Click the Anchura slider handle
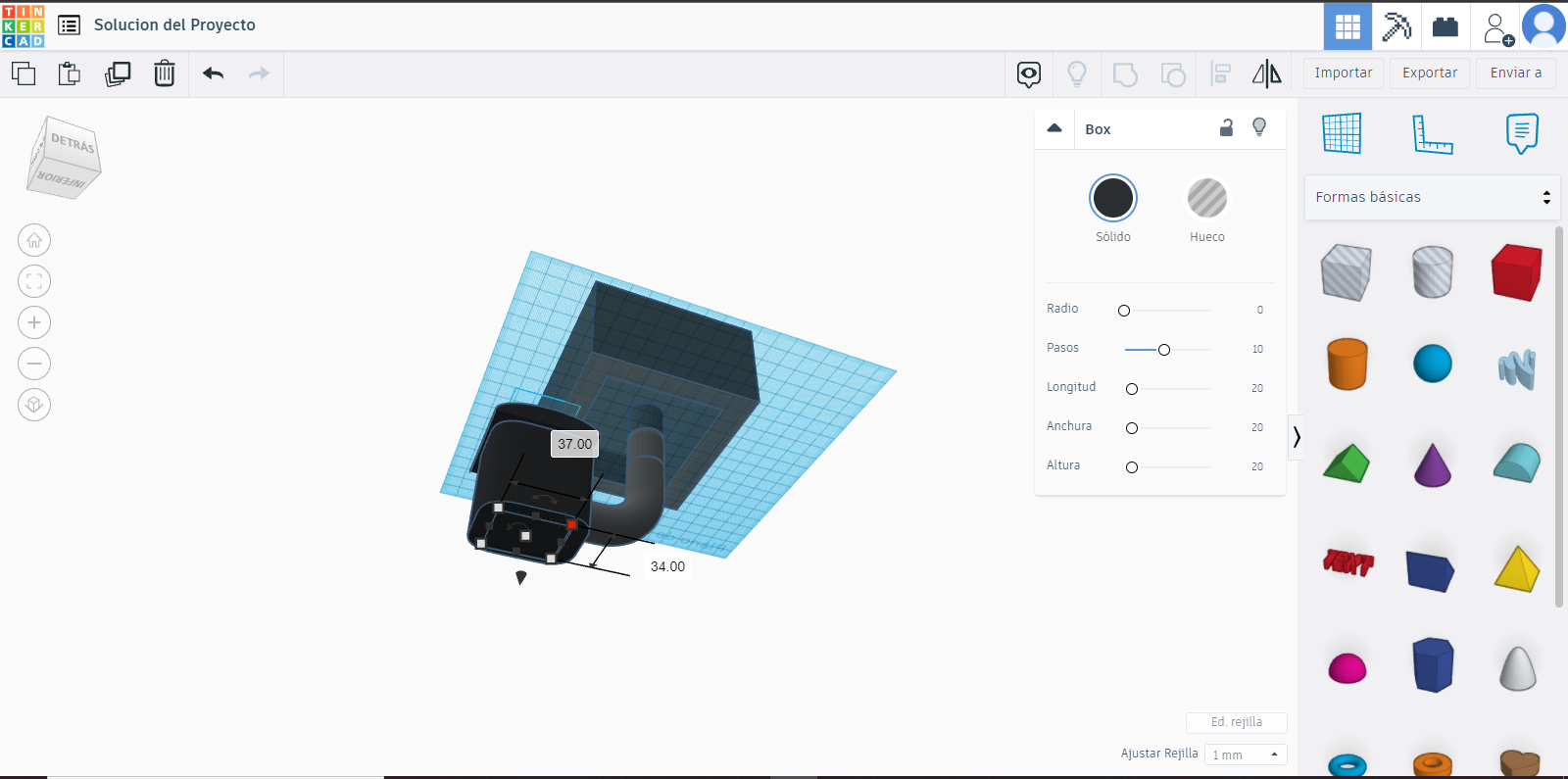1568x779 pixels. click(1132, 428)
